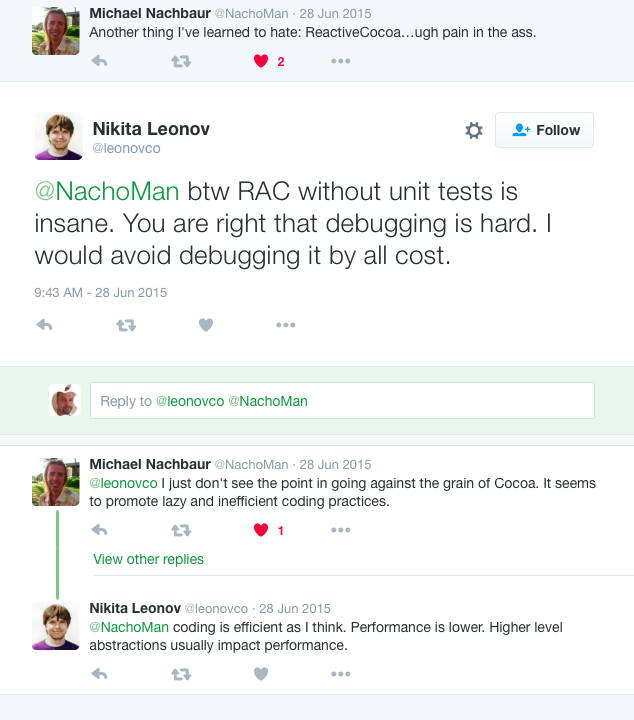Open the gear settings menu beside Follow
Image resolution: width=634 pixels, height=720 pixels.
pyautogui.click(x=474, y=131)
